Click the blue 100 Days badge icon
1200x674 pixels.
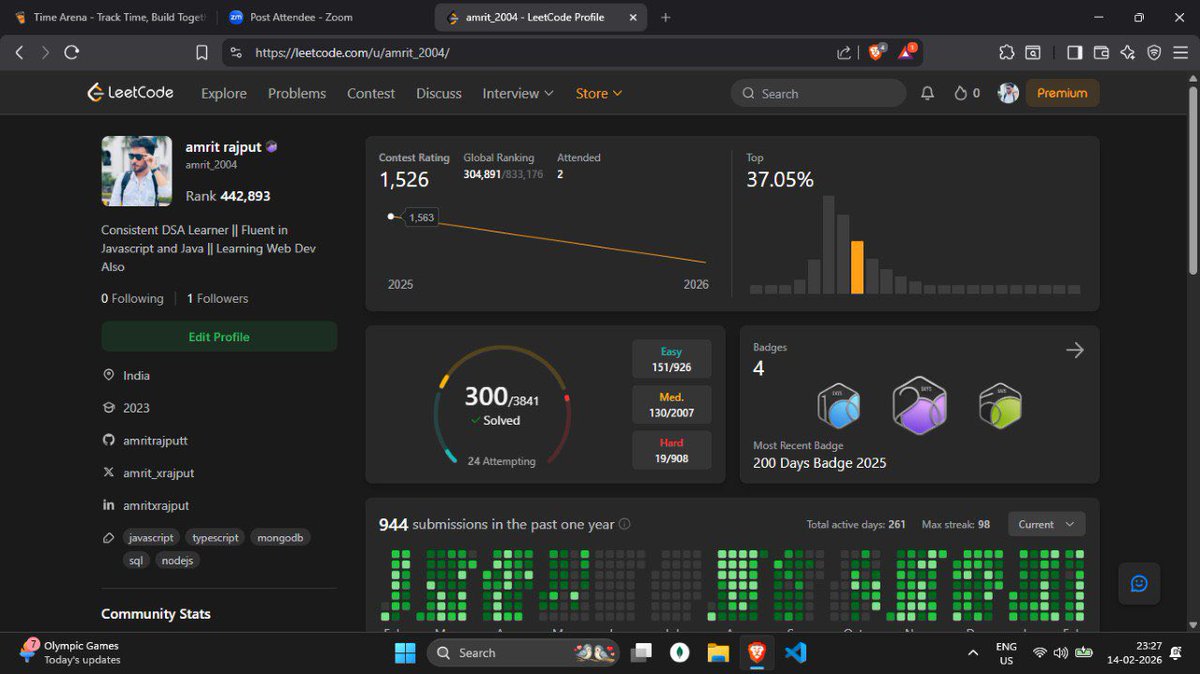coord(839,405)
